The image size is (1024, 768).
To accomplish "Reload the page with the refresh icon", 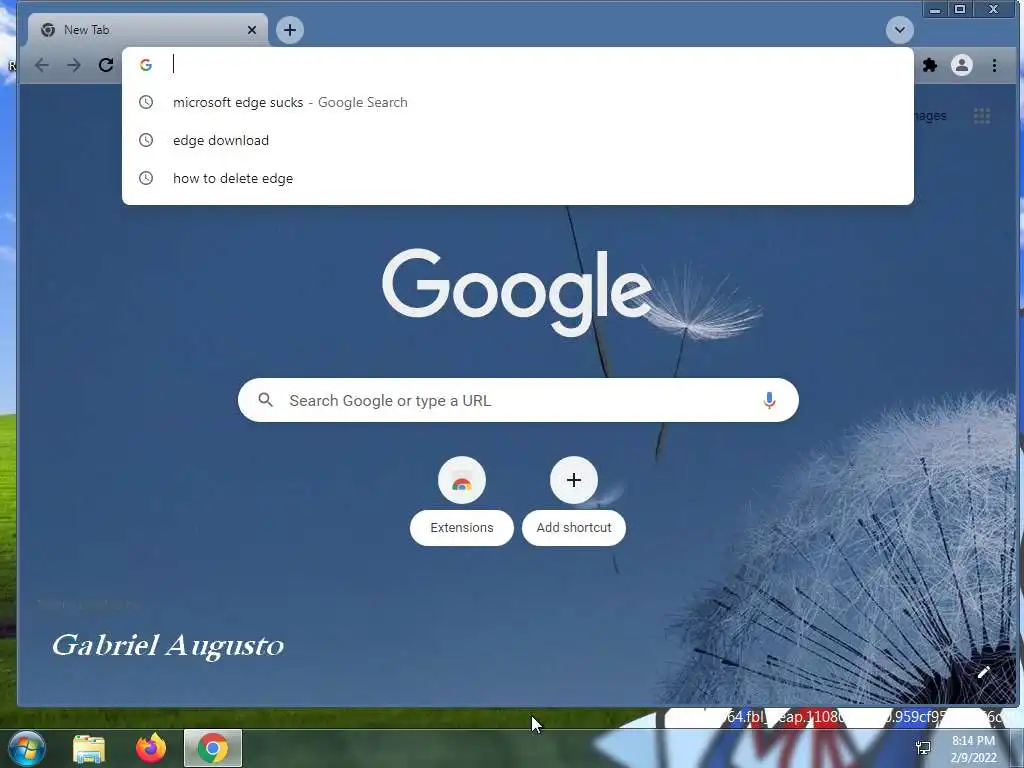I will pos(106,65).
